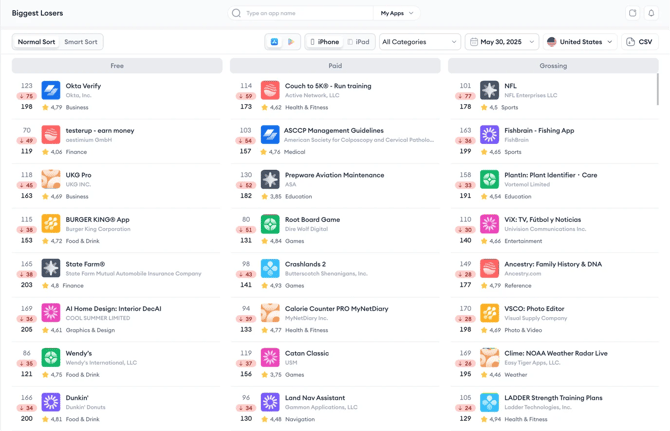Open the Catan Classic app title
Viewport: 670px width, 431px height.
pyautogui.click(x=307, y=353)
